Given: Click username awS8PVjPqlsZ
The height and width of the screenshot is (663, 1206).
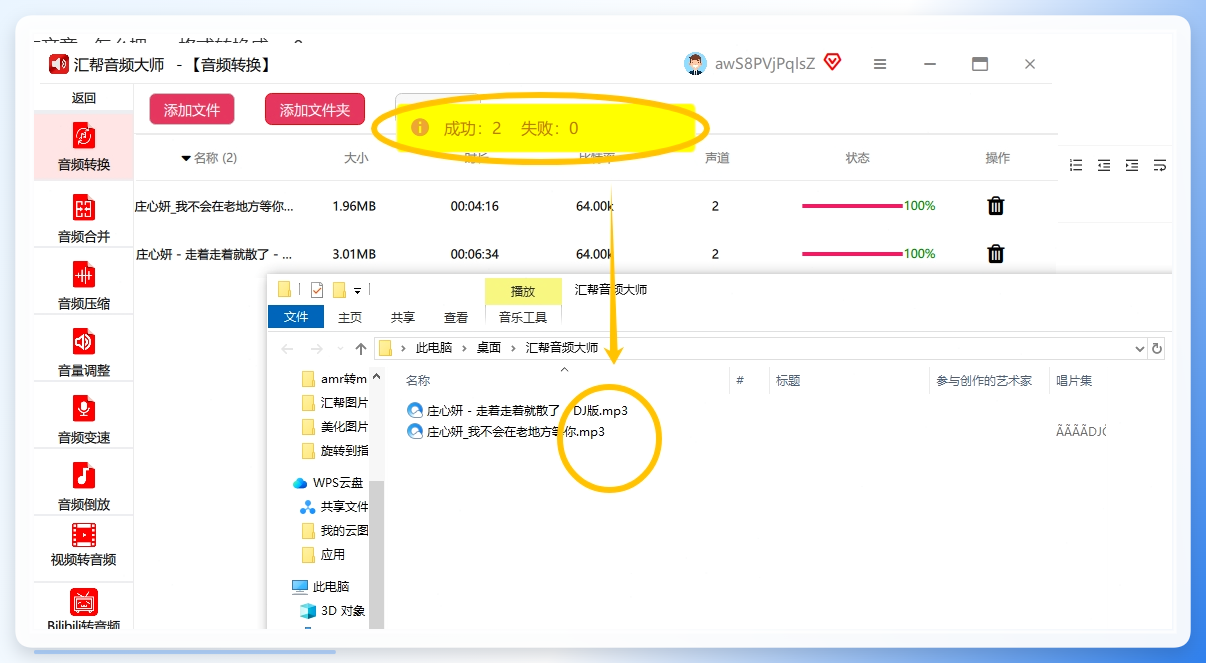Looking at the screenshot, I should [x=765, y=64].
